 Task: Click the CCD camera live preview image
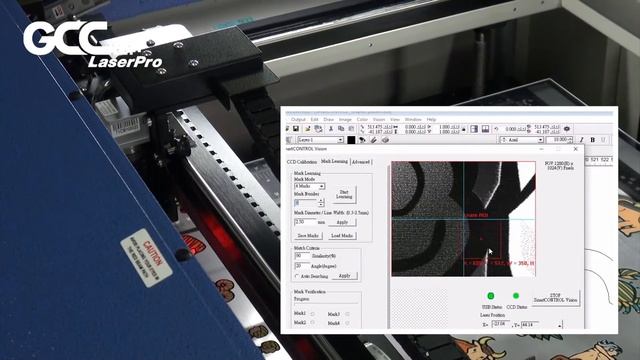463,219
